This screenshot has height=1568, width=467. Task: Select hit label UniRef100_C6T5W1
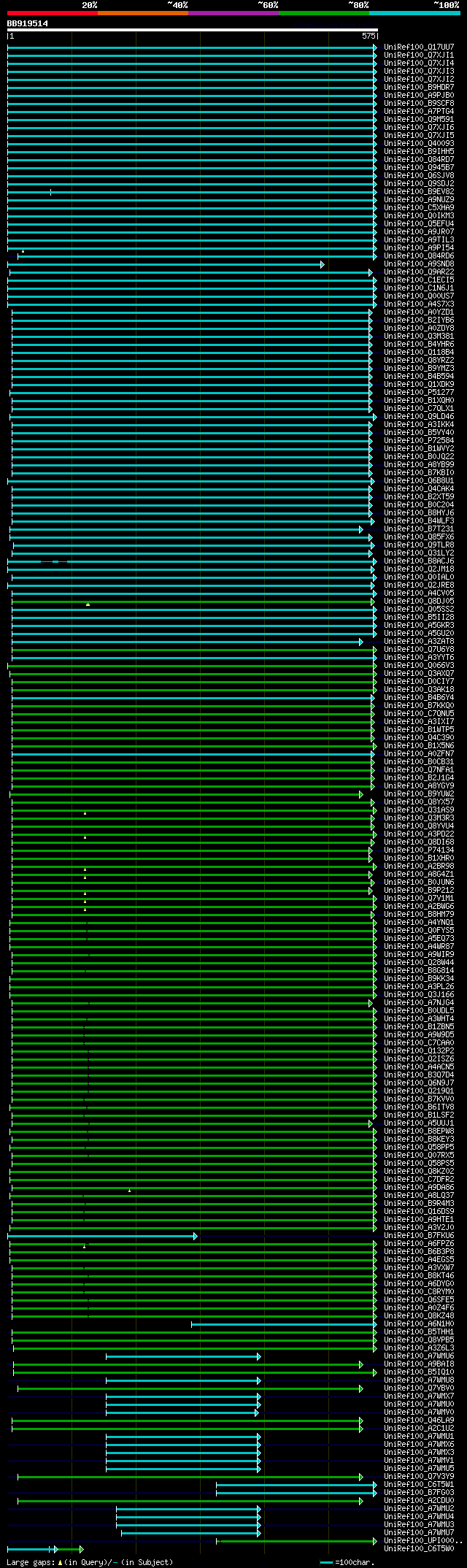tap(419, 1484)
